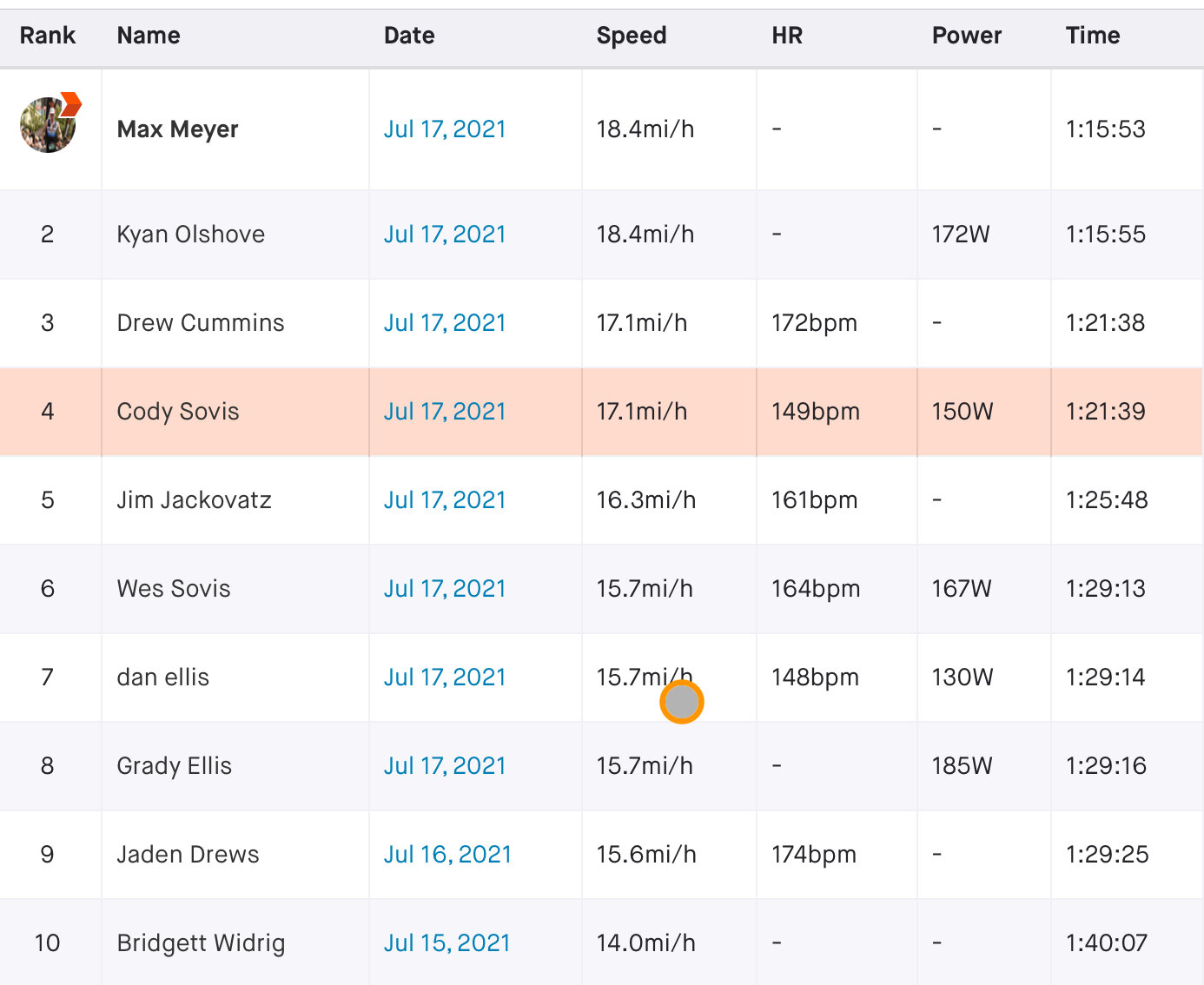Open dan ellis' activity date link

click(444, 678)
